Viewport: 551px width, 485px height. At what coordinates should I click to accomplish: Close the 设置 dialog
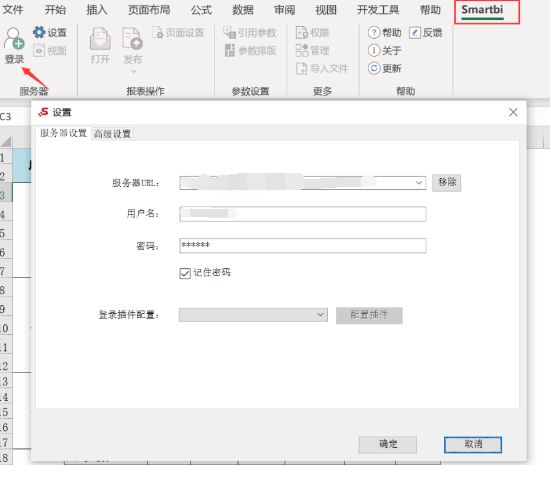pyautogui.click(x=513, y=112)
